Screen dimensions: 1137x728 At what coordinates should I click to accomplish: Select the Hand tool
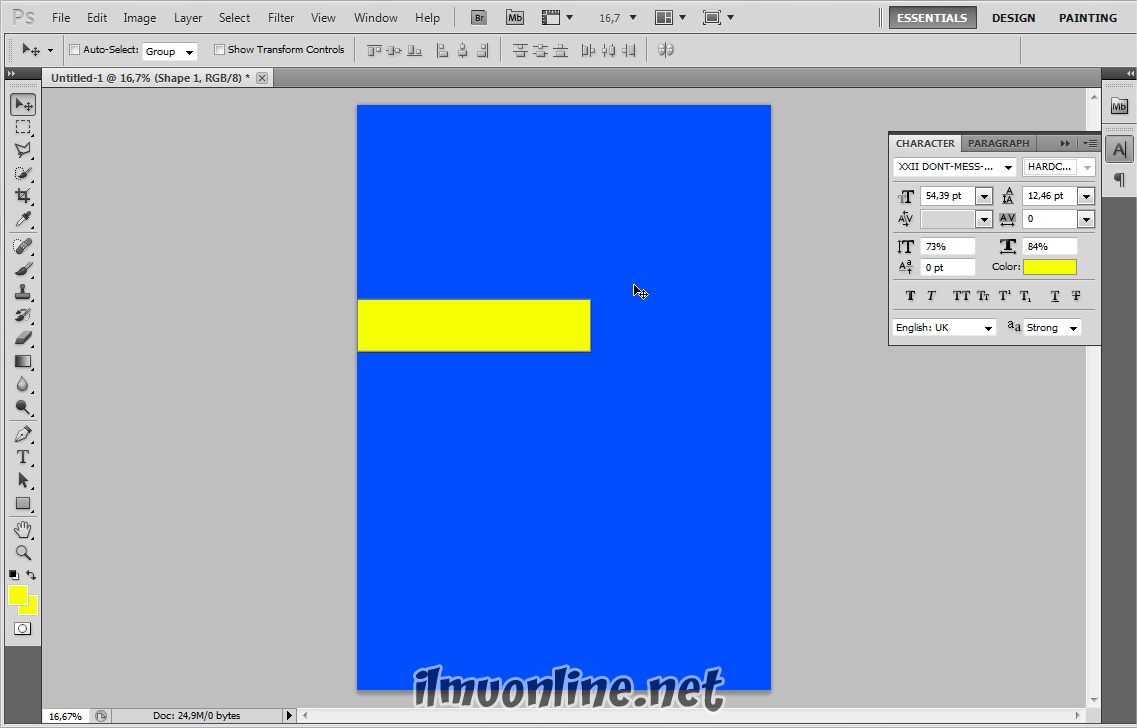(22, 529)
